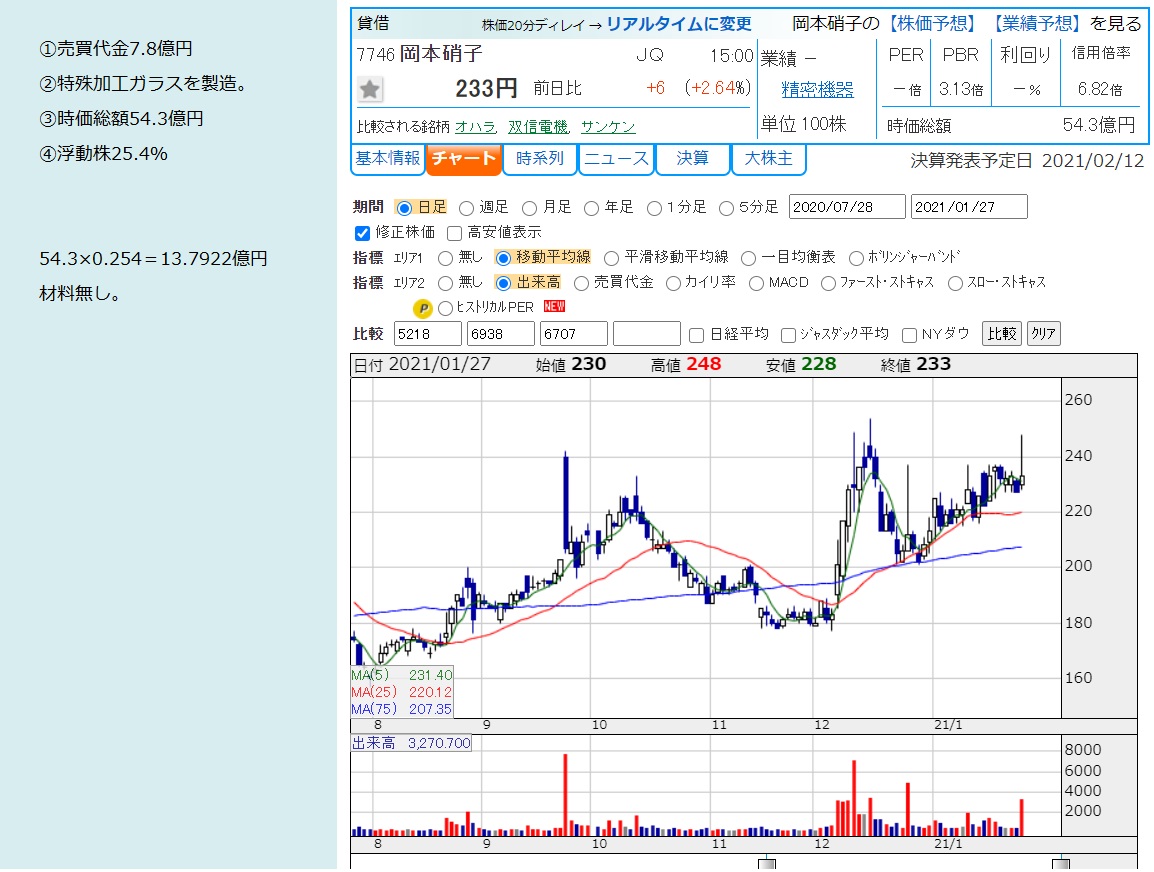Viewport: 1154px width, 872px height.
Task: Click the 時価総額 54.3億円 value
Action: (1099, 125)
